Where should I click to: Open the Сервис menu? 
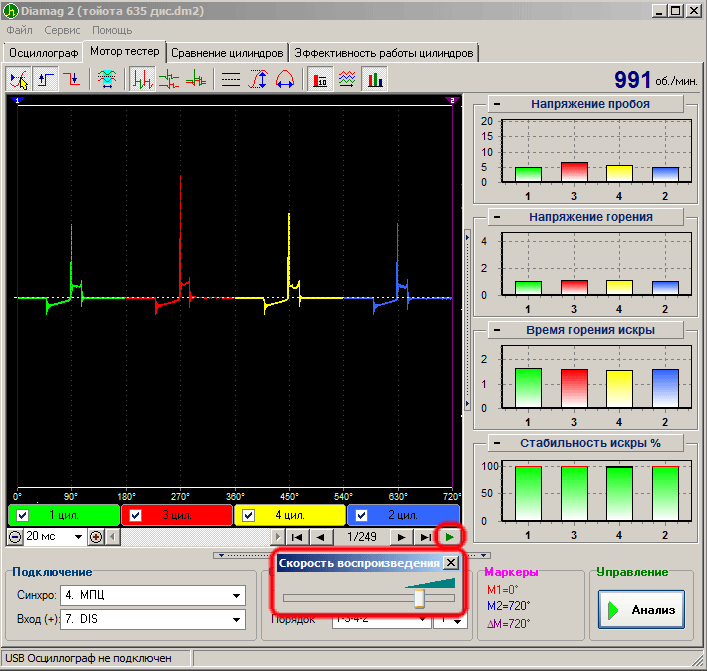coord(62,30)
